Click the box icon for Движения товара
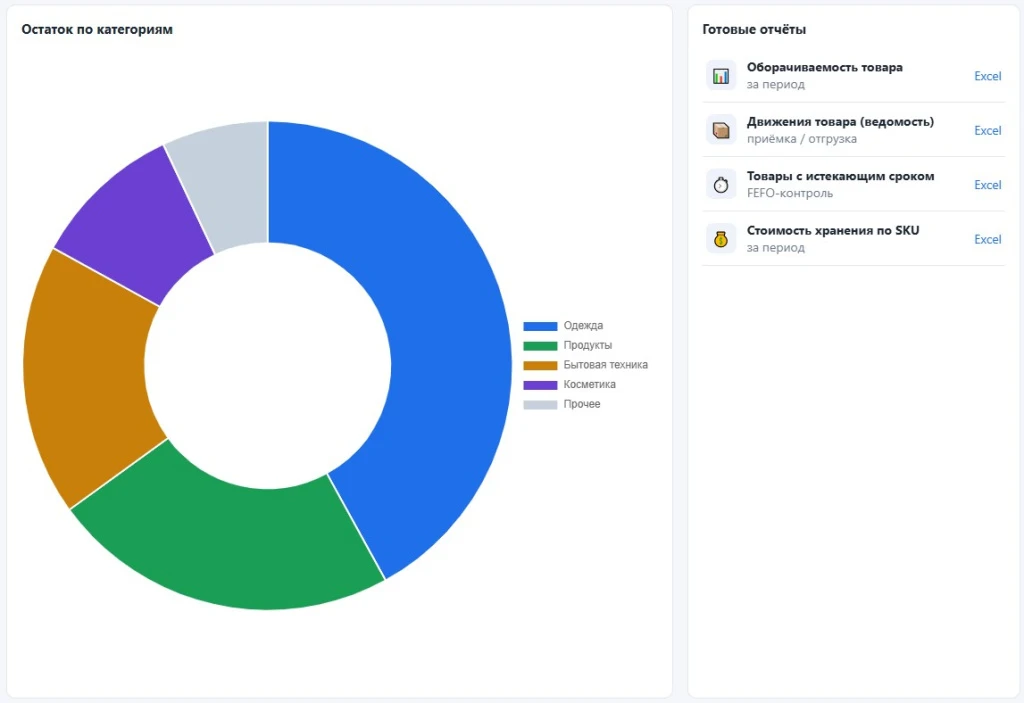This screenshot has width=1024, height=703. (x=721, y=130)
